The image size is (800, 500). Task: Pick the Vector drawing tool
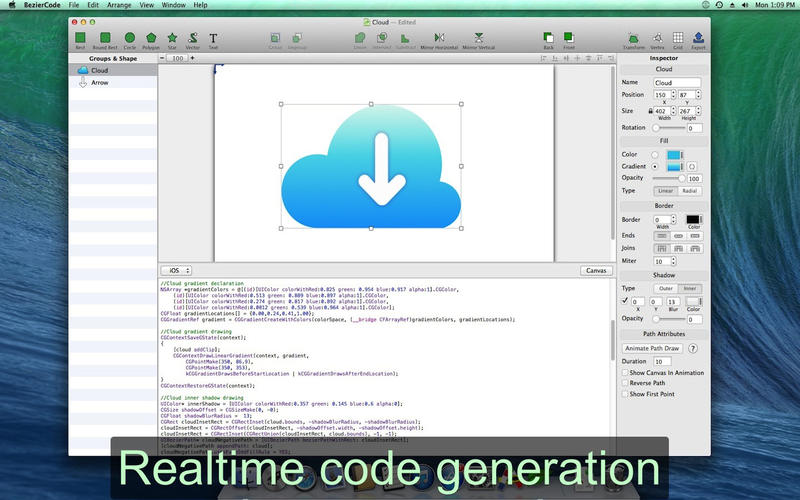(x=192, y=37)
